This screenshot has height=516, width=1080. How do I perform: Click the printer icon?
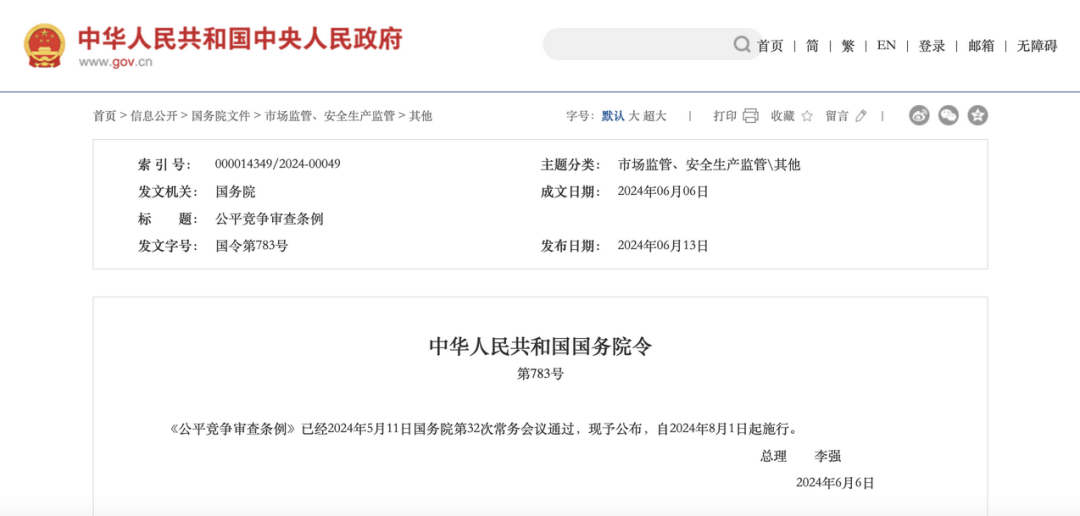pyautogui.click(x=751, y=116)
